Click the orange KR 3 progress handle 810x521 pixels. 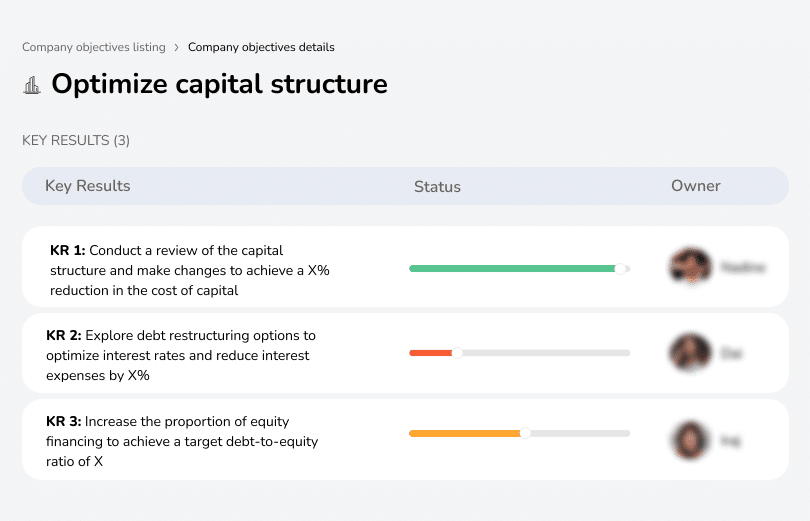pos(525,433)
